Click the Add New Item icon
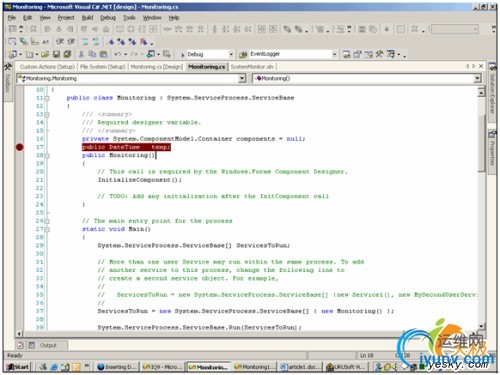The width and height of the screenshot is (500, 375). click(x=29, y=54)
